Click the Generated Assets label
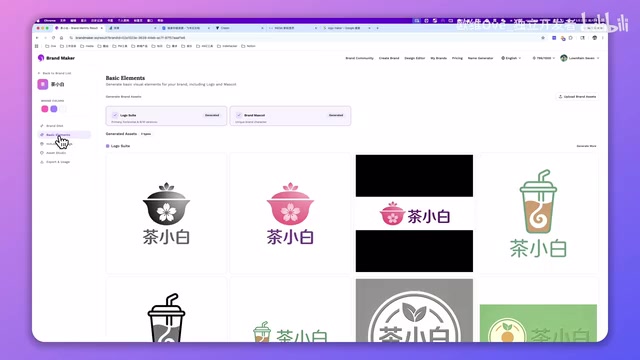 coord(121,134)
